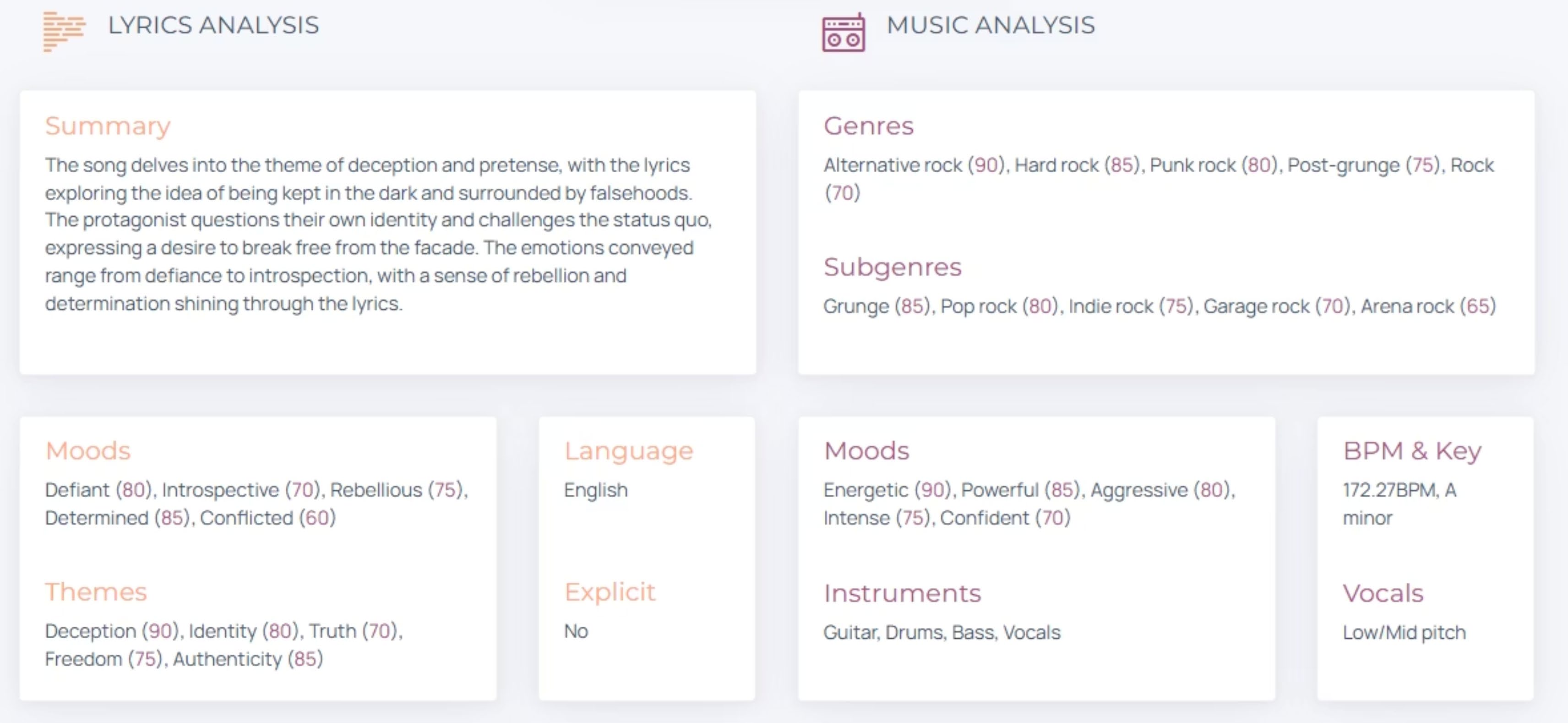Screen dimensions: 1568x723
Task: Click Grunge subgenre entry
Action: (x=856, y=306)
